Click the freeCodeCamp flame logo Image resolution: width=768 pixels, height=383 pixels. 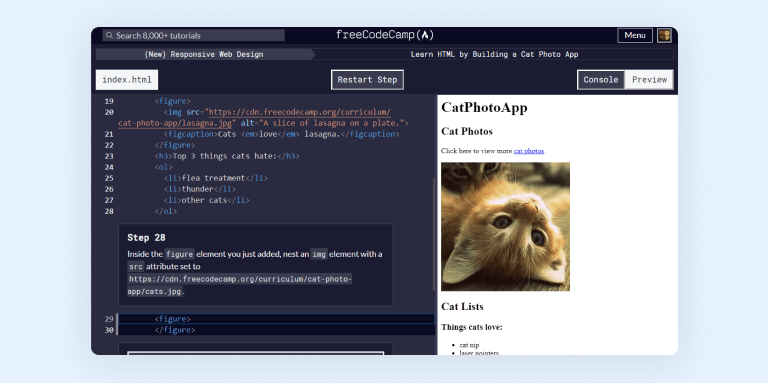(425, 35)
